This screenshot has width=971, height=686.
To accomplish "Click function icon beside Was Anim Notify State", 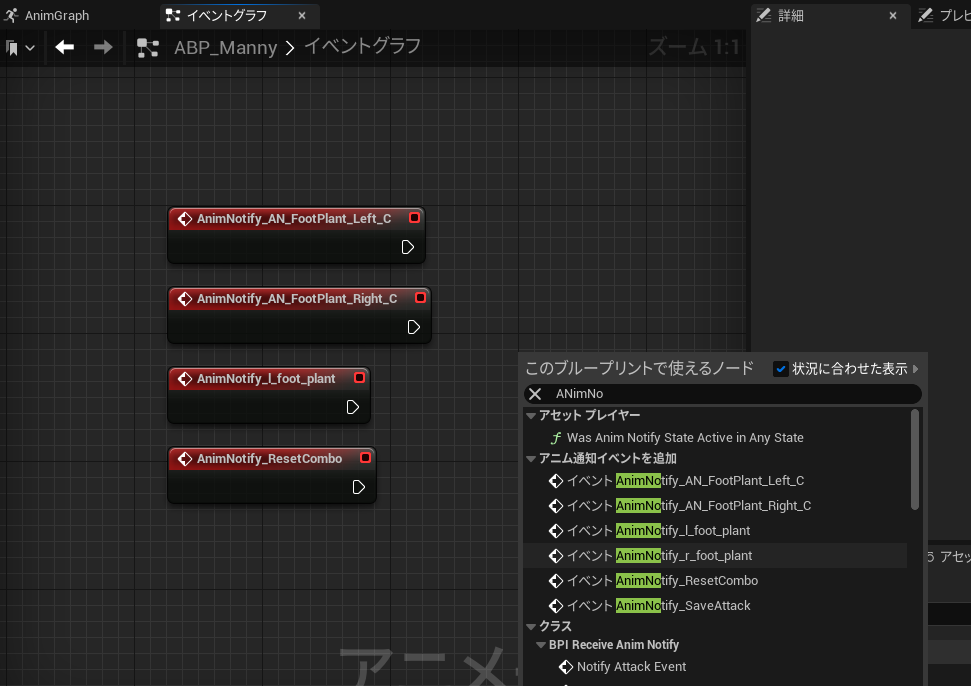I will [x=555, y=438].
